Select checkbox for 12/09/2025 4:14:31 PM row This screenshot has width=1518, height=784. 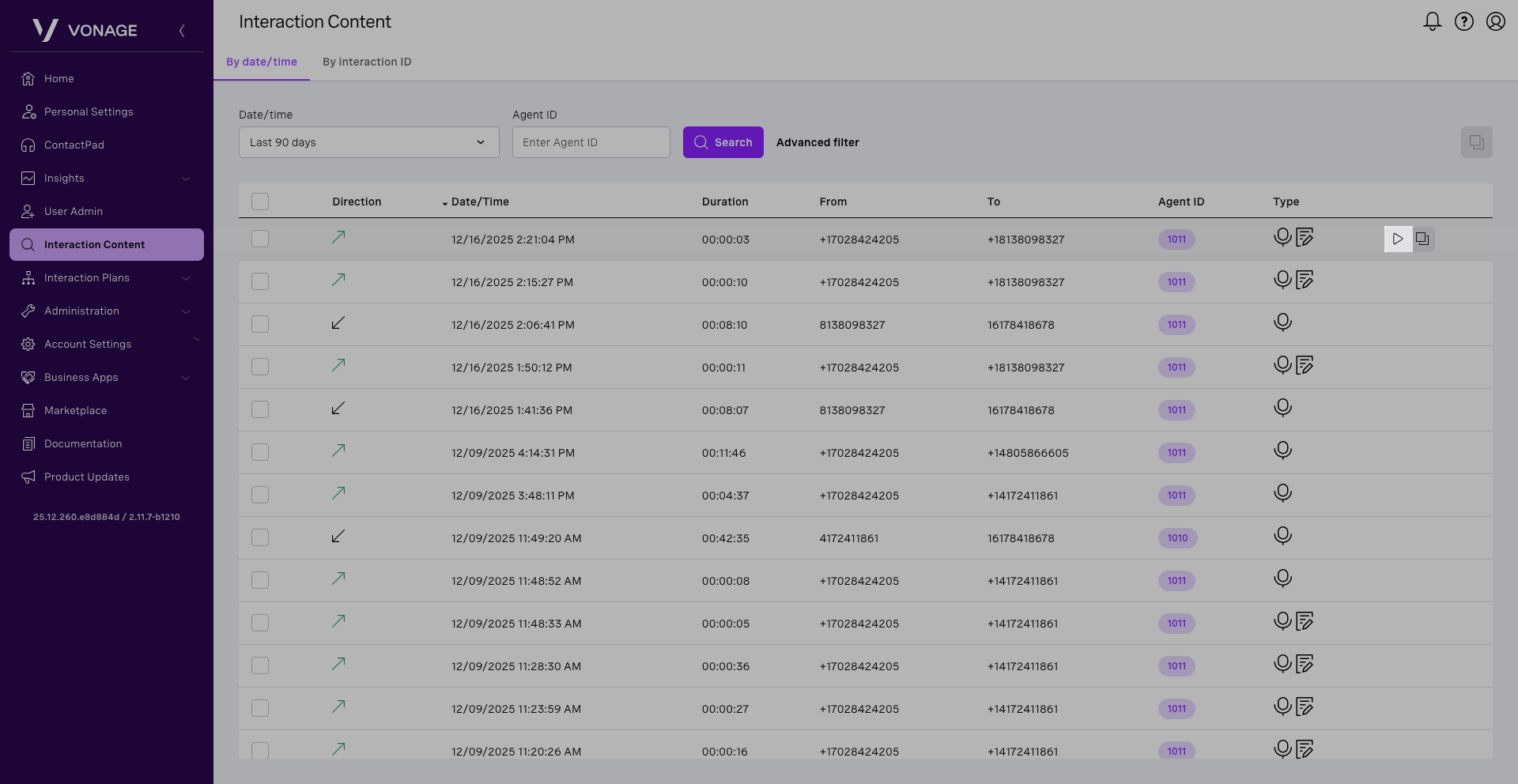[x=260, y=452]
